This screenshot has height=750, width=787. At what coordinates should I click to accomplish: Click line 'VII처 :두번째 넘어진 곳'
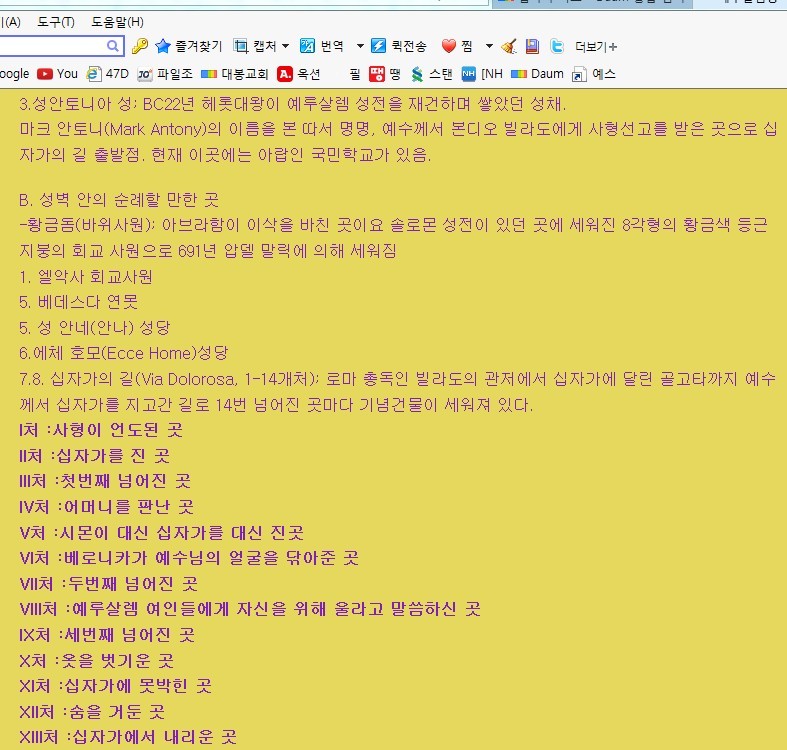[108, 584]
